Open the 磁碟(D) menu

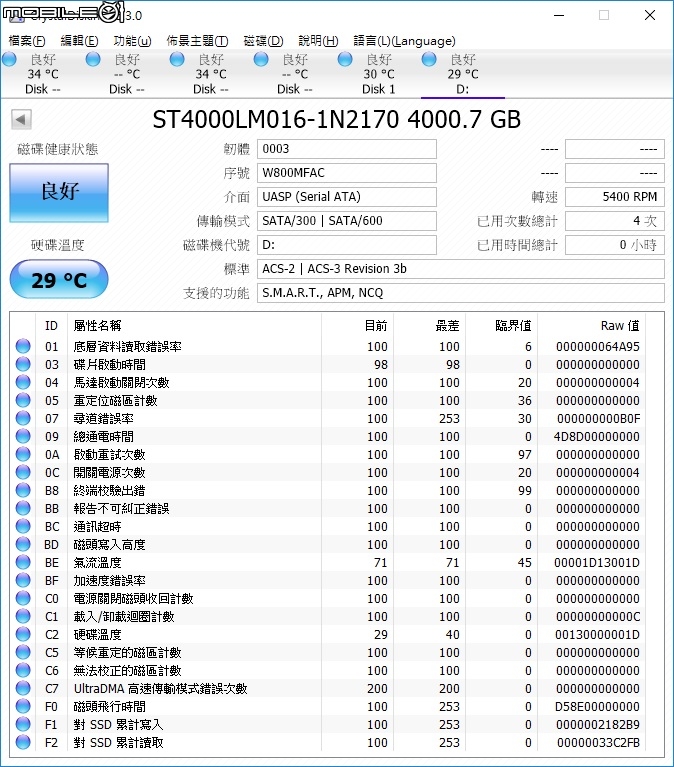[x=263, y=41]
